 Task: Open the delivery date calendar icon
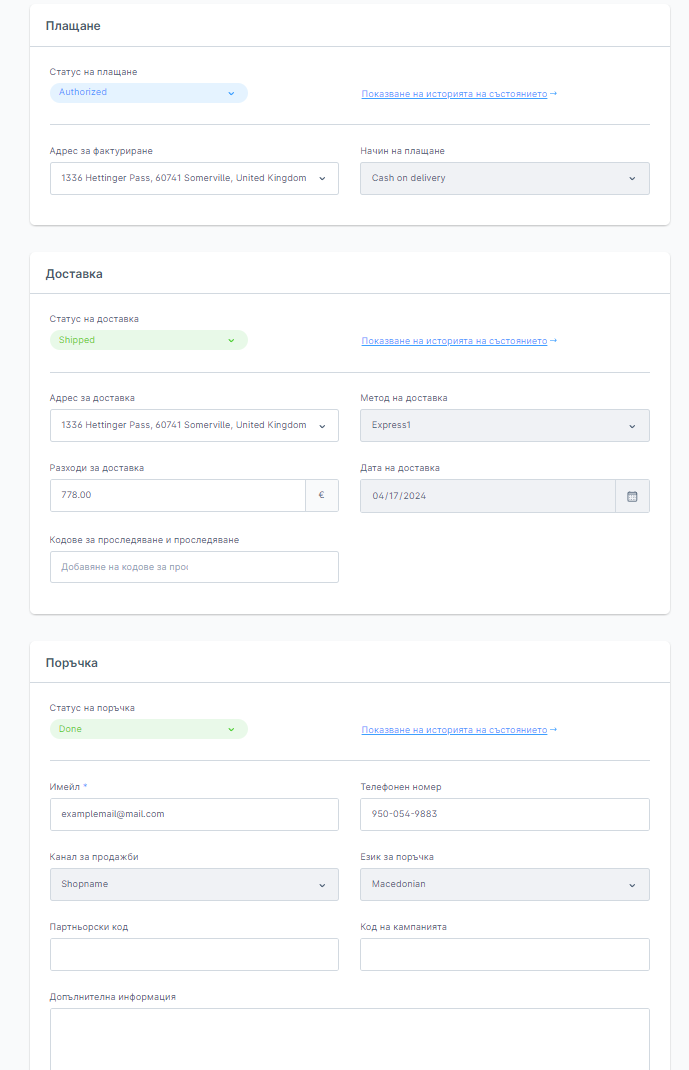click(x=632, y=496)
